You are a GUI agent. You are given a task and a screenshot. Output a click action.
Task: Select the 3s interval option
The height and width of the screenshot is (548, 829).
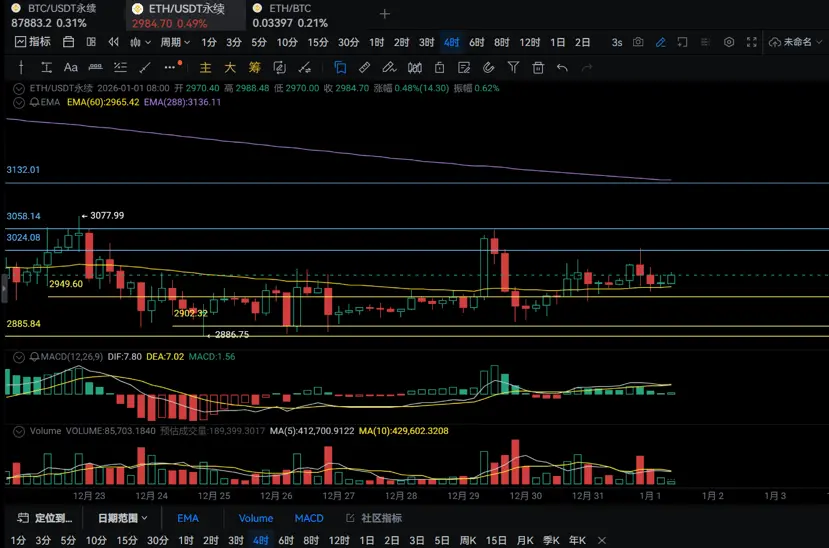tap(616, 42)
